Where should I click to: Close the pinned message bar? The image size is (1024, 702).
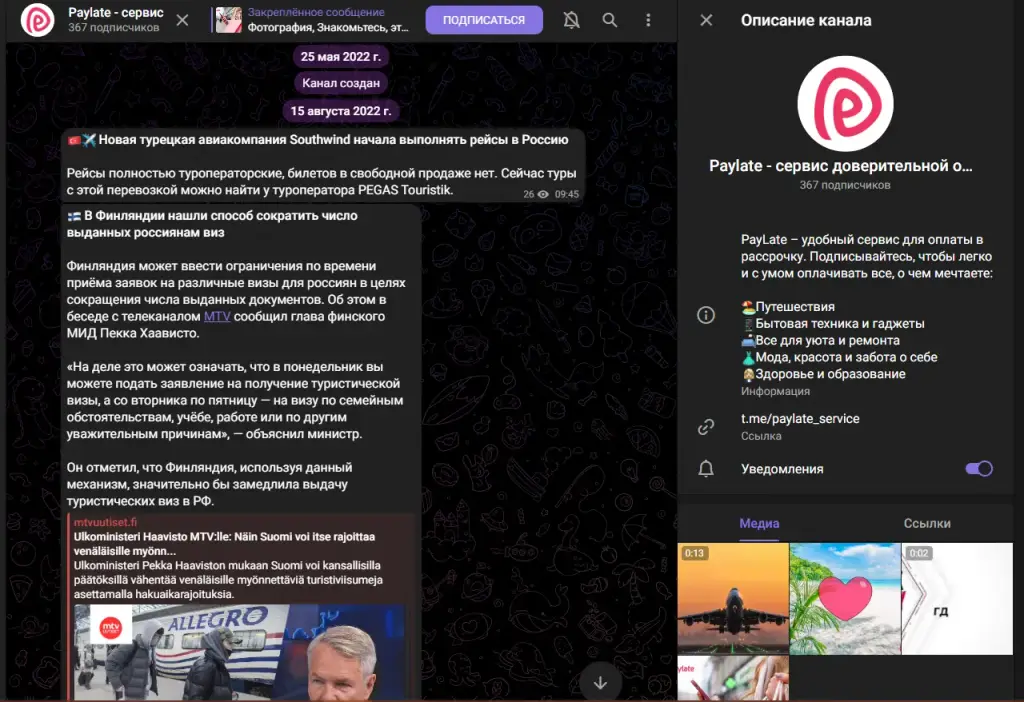(182, 20)
